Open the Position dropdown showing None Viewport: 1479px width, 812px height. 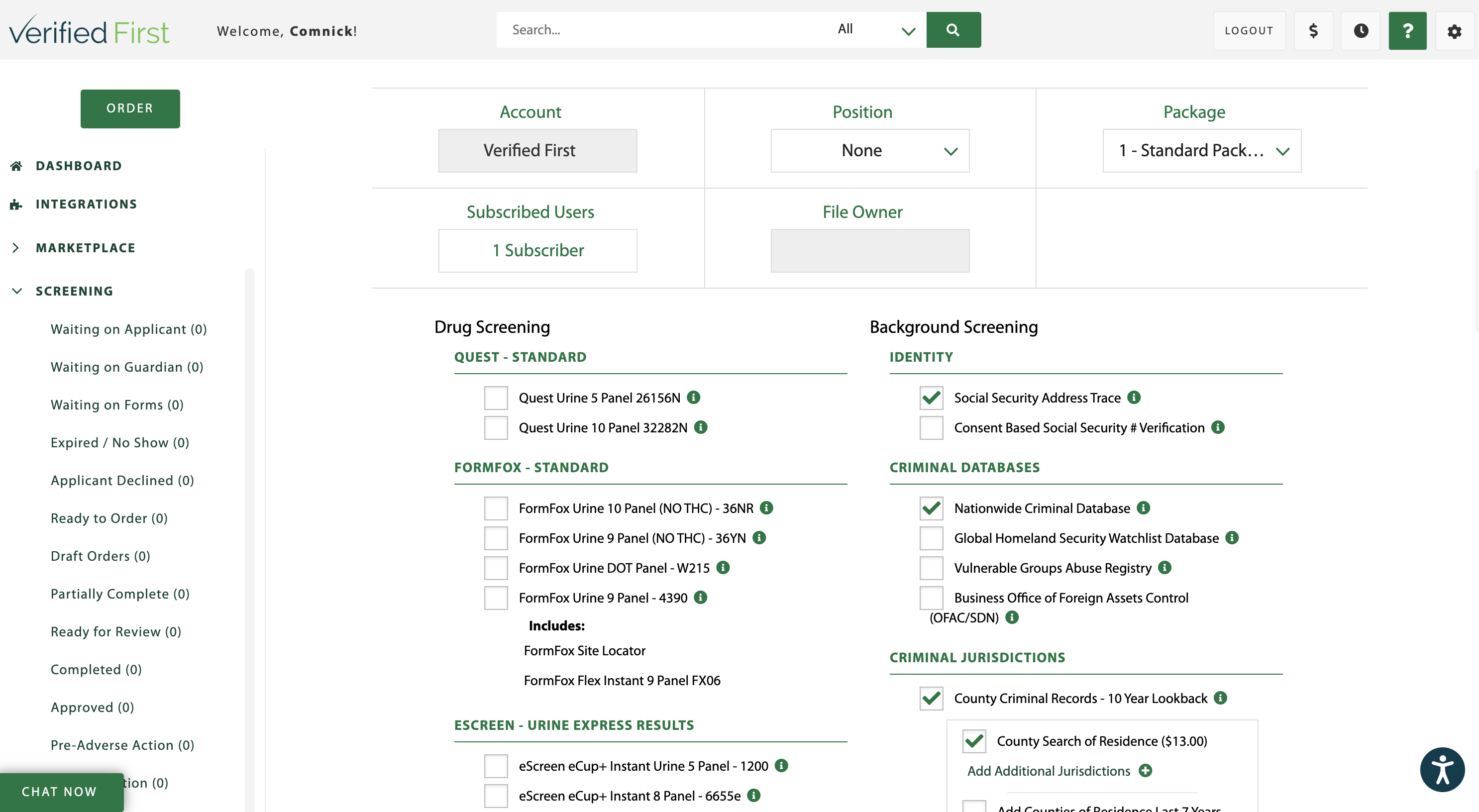tap(870, 150)
